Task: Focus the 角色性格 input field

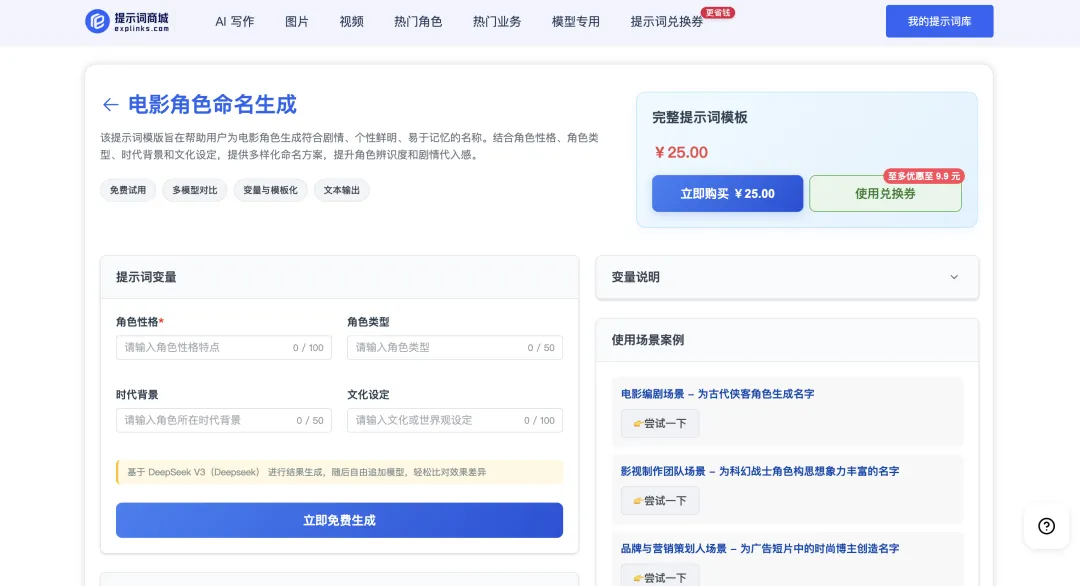Action: (224, 348)
